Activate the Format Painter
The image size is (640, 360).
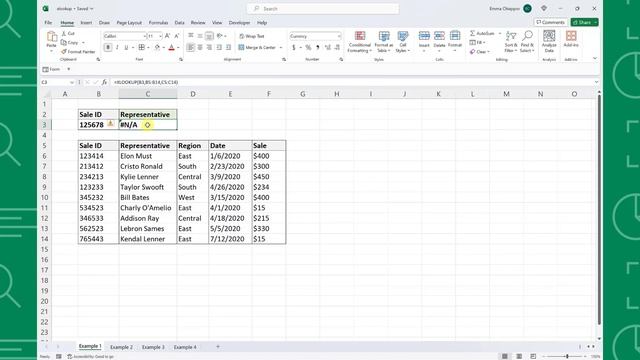78,52
